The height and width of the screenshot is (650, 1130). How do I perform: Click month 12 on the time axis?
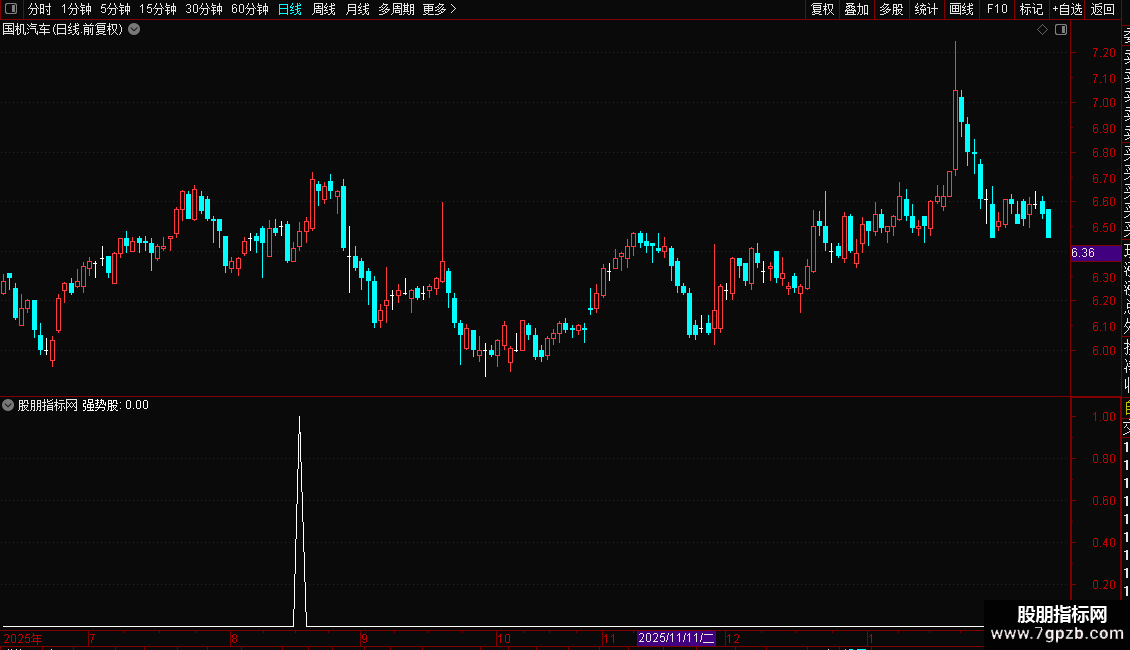point(733,638)
